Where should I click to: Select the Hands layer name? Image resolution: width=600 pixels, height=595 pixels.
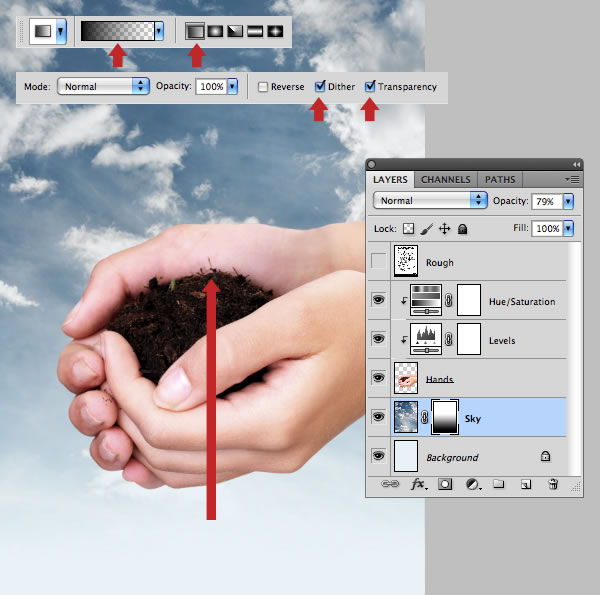point(440,379)
